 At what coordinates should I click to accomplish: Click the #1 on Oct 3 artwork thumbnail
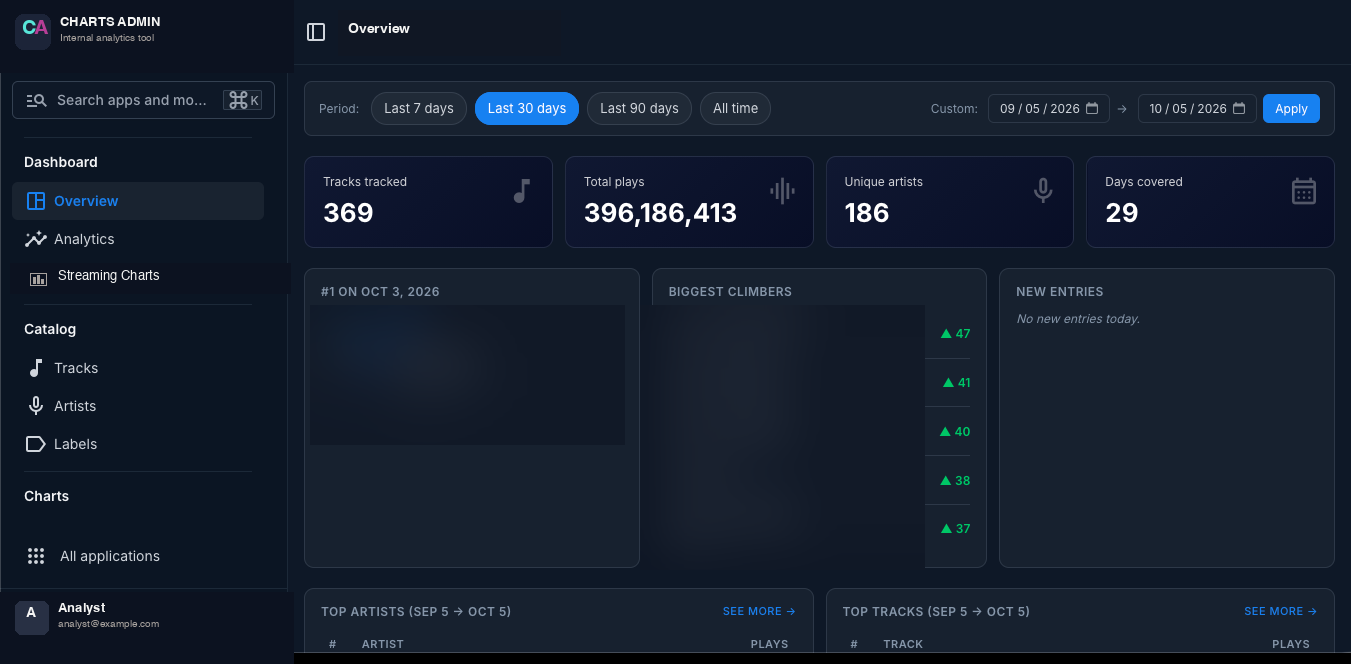point(467,375)
